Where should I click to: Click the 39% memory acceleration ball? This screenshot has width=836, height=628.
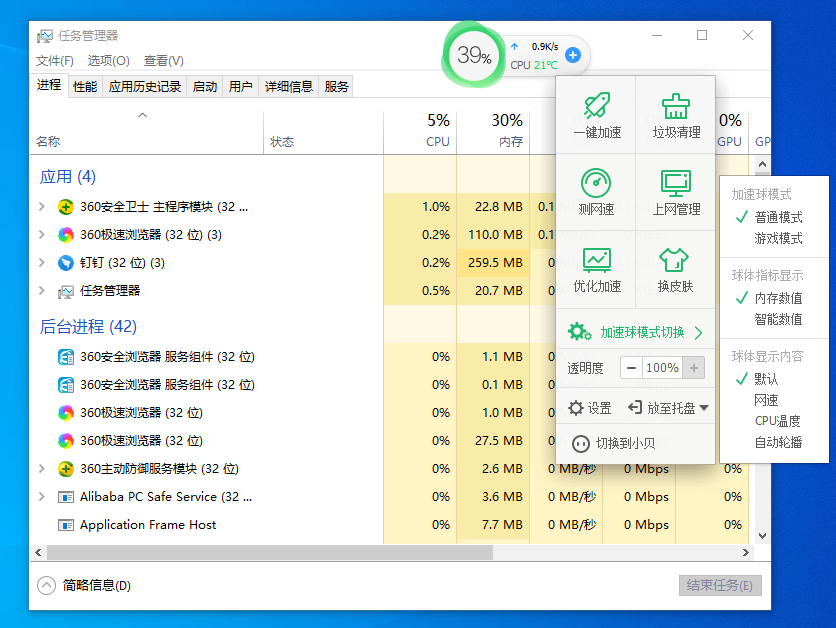(x=473, y=54)
